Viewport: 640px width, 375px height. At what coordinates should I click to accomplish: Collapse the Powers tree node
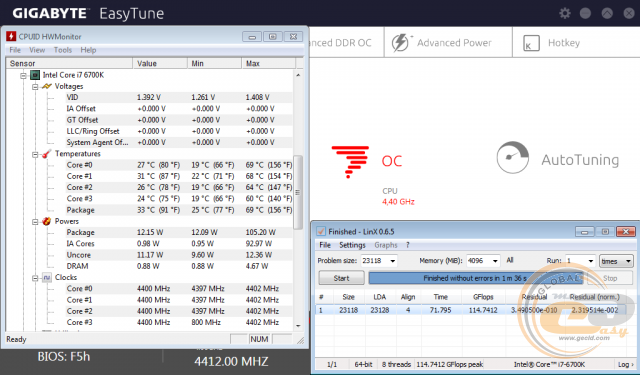35,222
